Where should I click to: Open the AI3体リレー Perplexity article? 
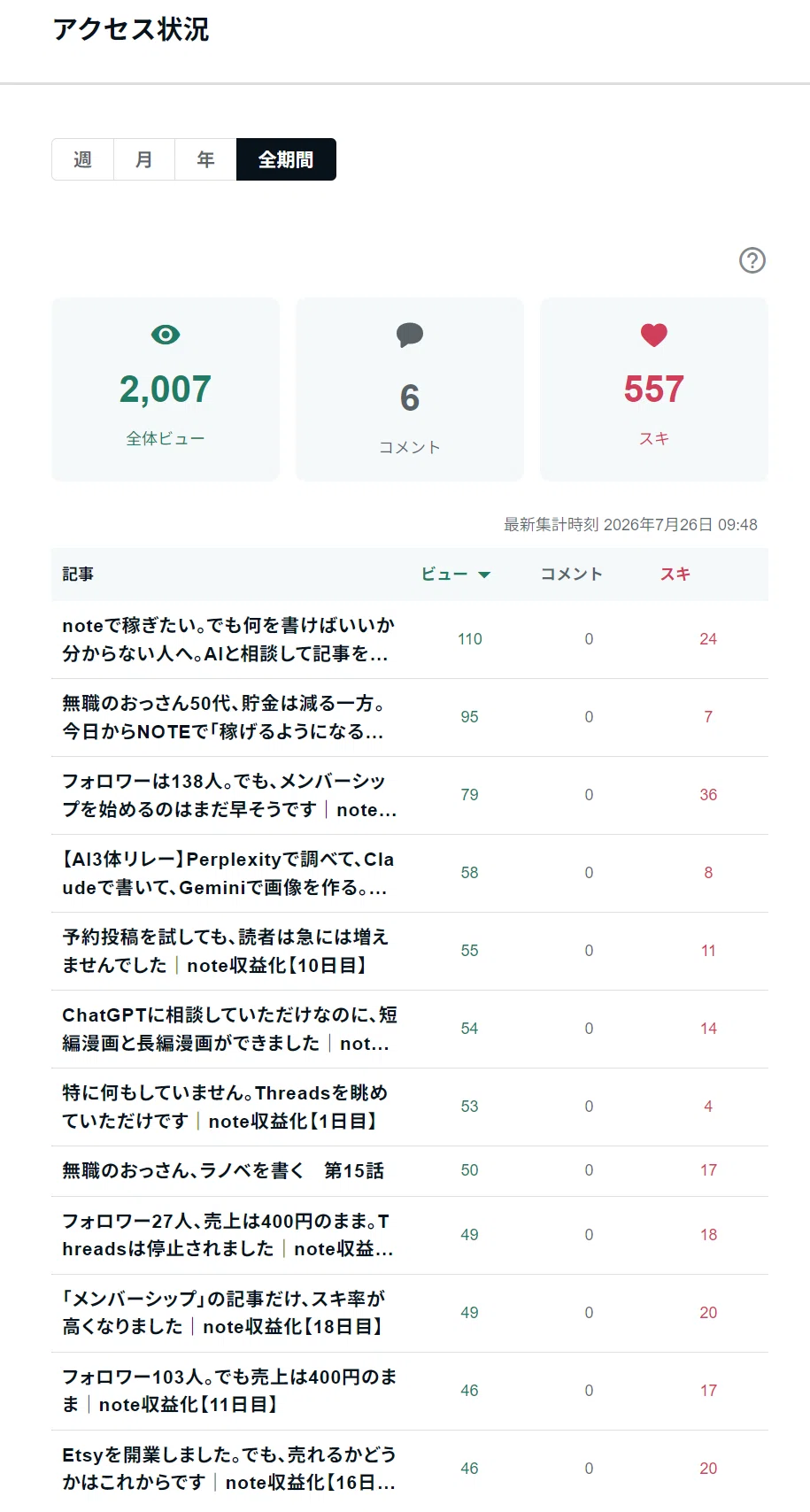(228, 873)
